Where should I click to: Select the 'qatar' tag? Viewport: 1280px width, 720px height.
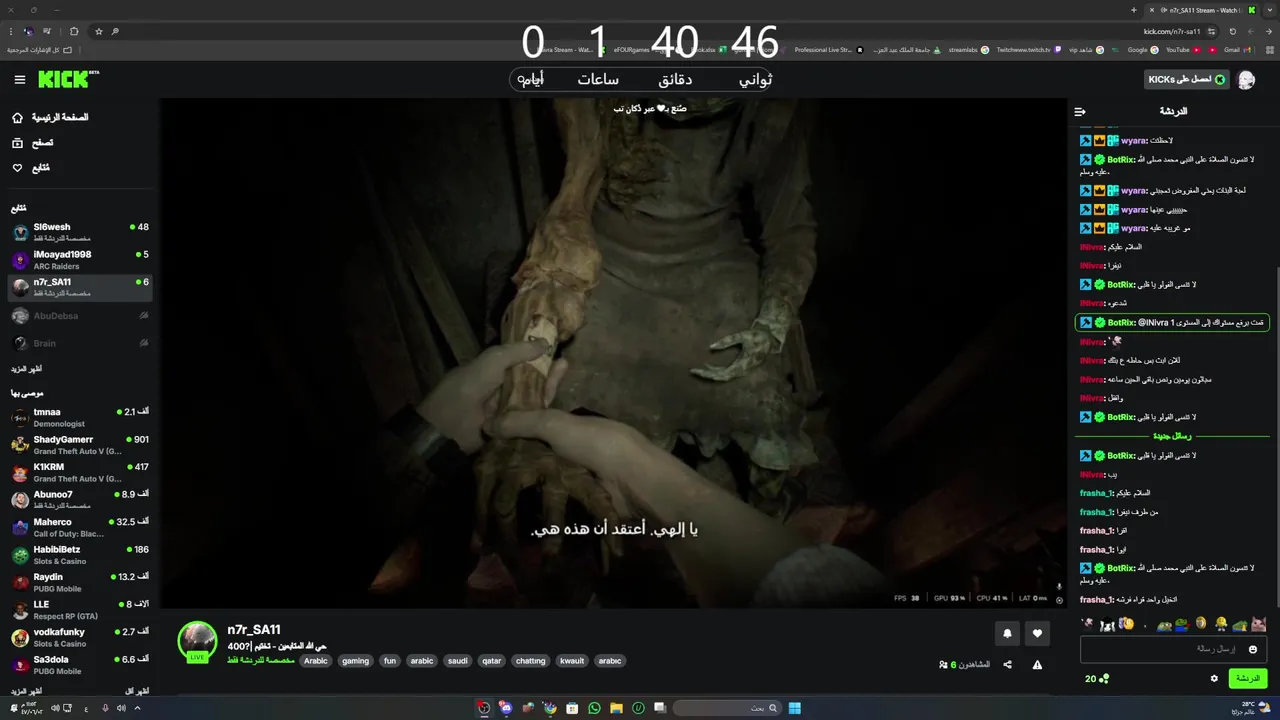tap(491, 661)
